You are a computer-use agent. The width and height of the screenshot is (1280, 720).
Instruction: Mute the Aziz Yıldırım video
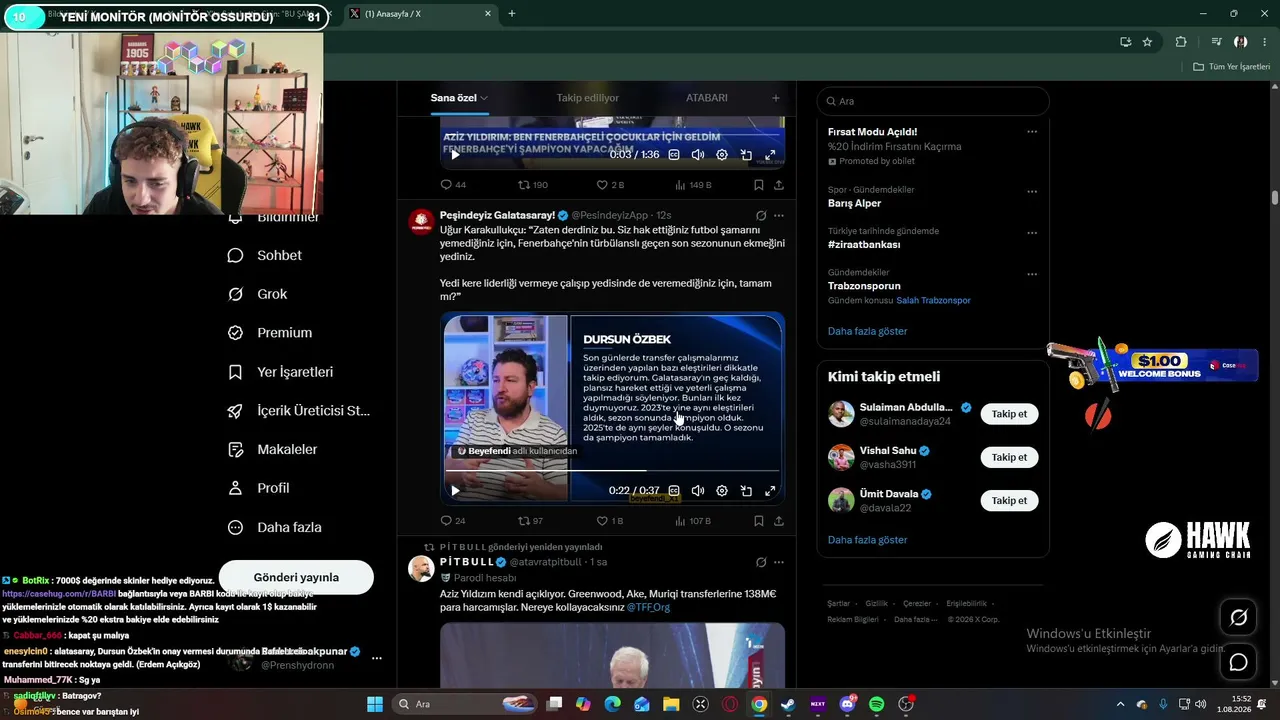click(x=698, y=155)
